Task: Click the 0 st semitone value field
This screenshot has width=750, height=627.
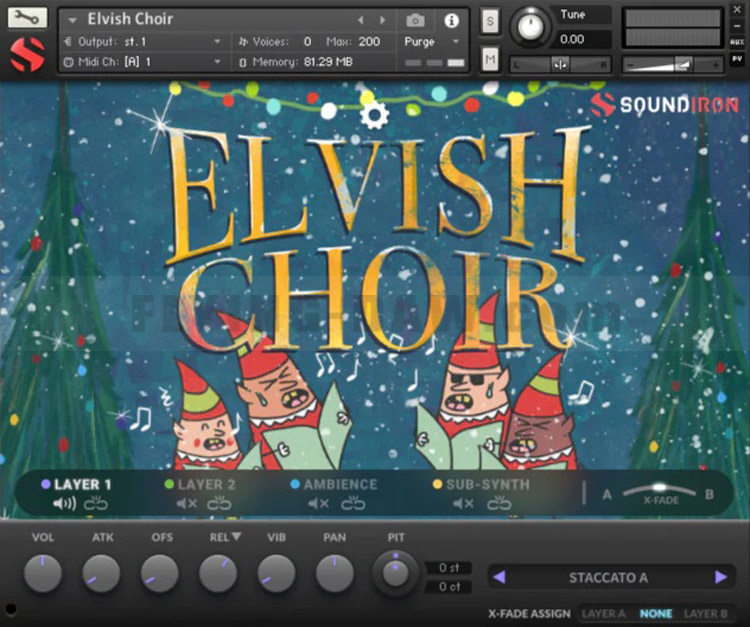Action: tap(449, 568)
